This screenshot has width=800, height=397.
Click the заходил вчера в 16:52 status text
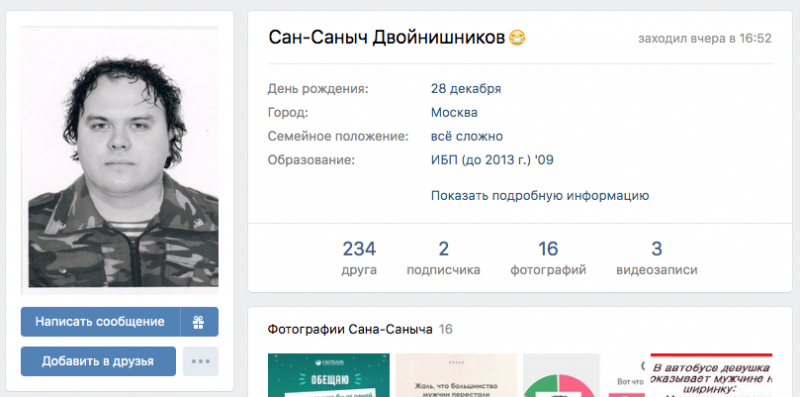pos(705,38)
